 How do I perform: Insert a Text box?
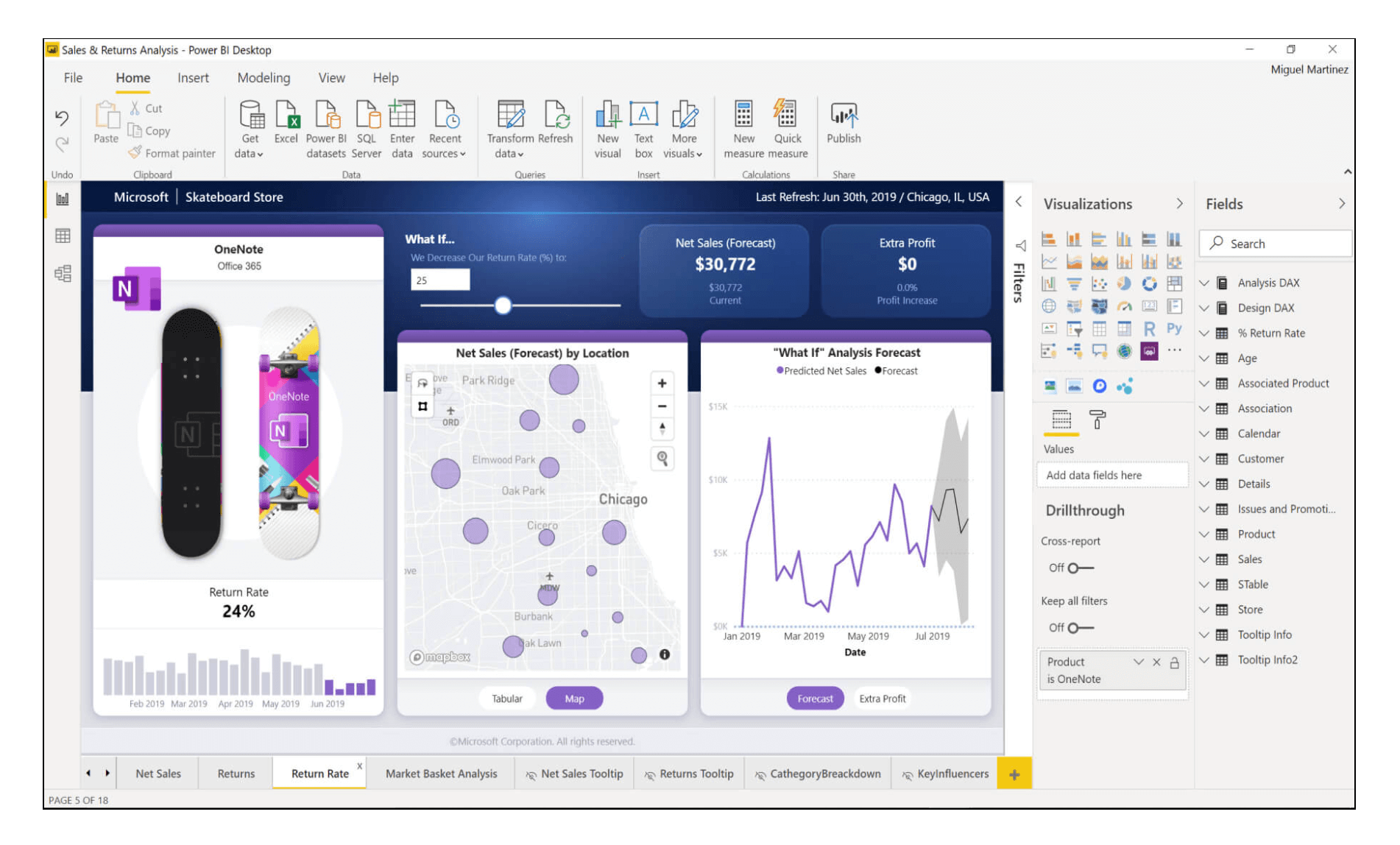[x=644, y=130]
